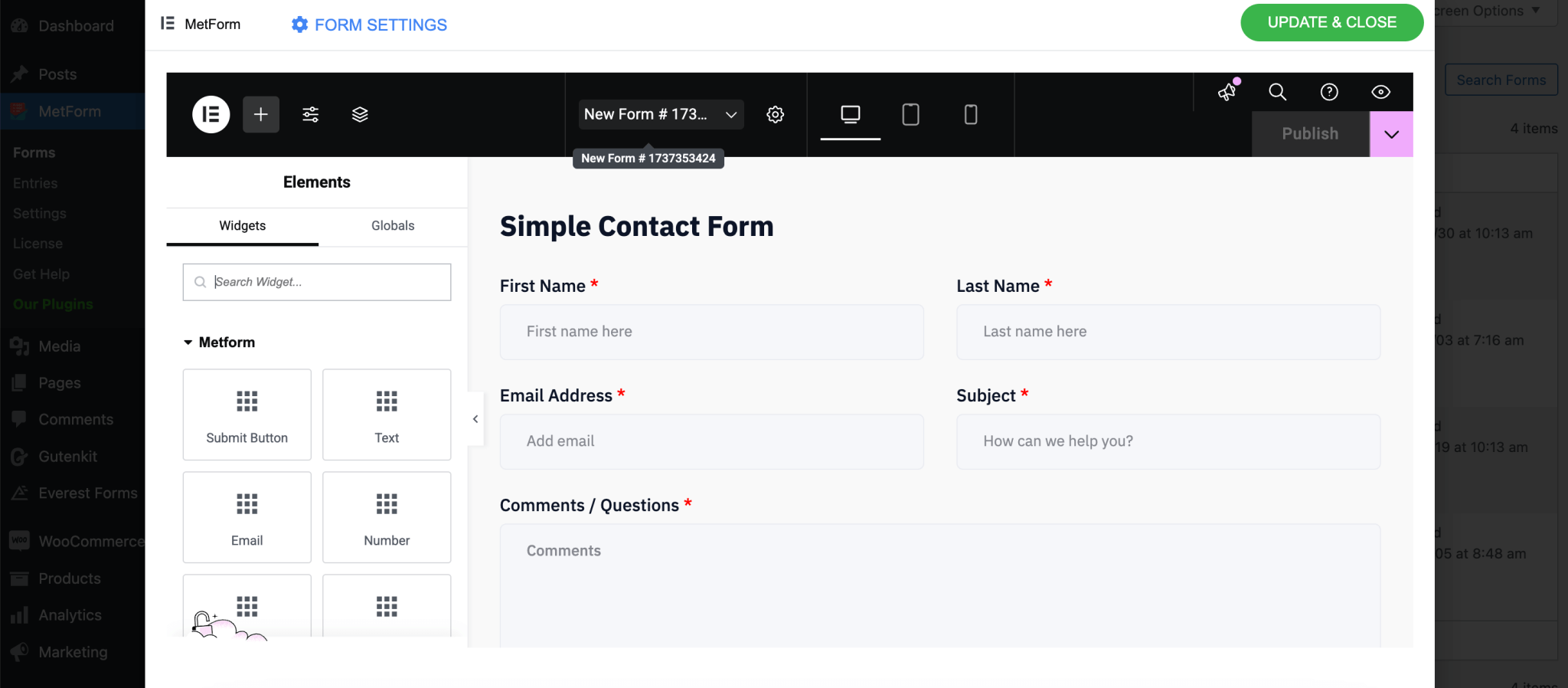Viewport: 1568px width, 688px height.
Task: Switch to mobile preview mode
Action: [x=969, y=114]
